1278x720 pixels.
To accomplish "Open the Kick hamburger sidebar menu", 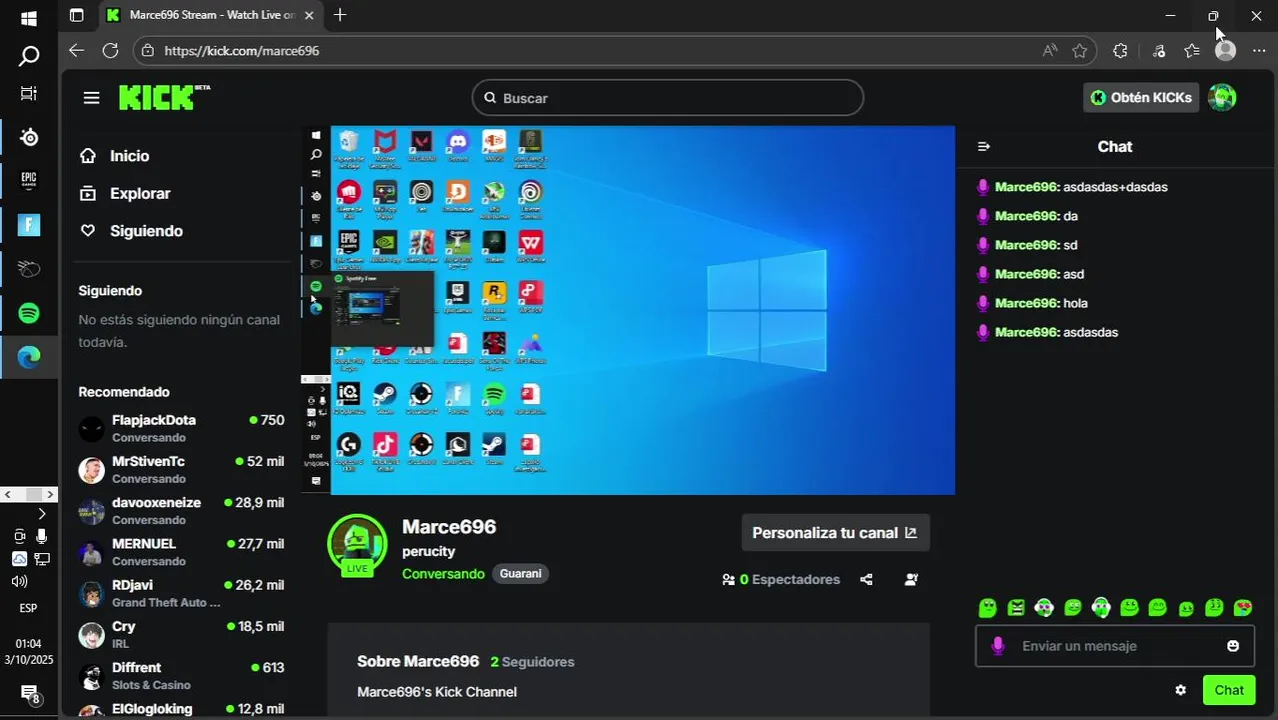I will 91,98.
